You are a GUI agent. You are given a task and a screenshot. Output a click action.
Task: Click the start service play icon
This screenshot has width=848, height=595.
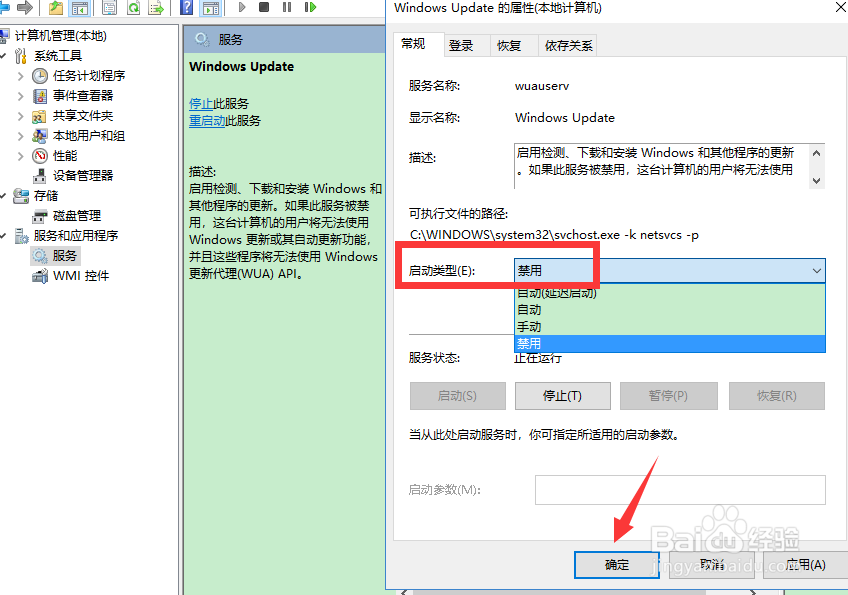(x=242, y=7)
